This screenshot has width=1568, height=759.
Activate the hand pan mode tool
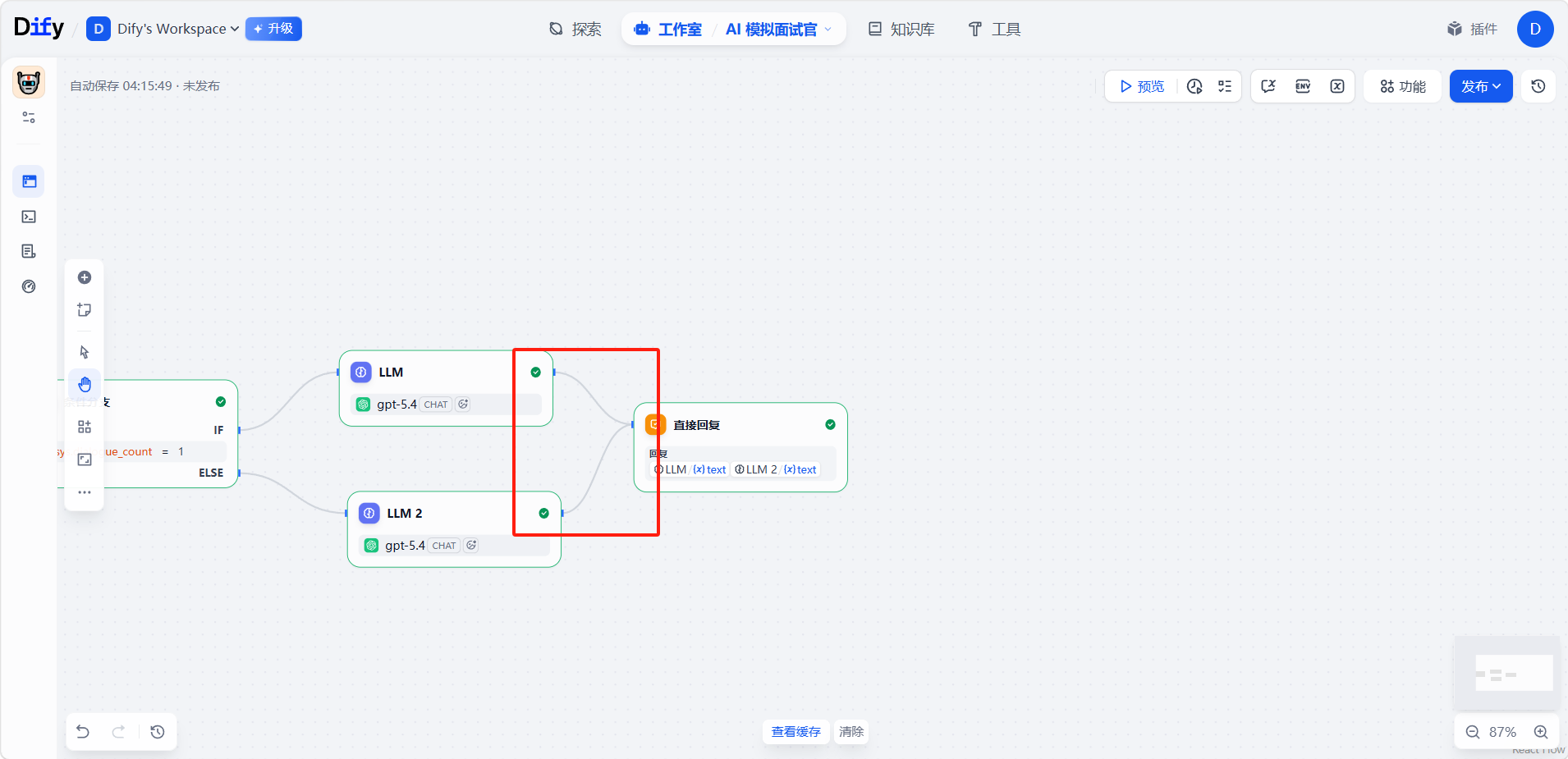[85, 384]
